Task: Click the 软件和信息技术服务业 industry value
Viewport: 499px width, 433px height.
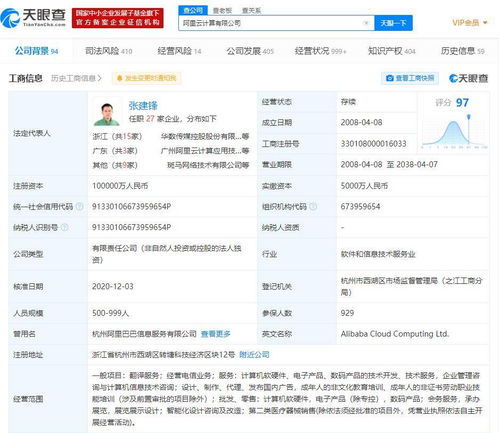Action: pyautogui.click(x=378, y=254)
